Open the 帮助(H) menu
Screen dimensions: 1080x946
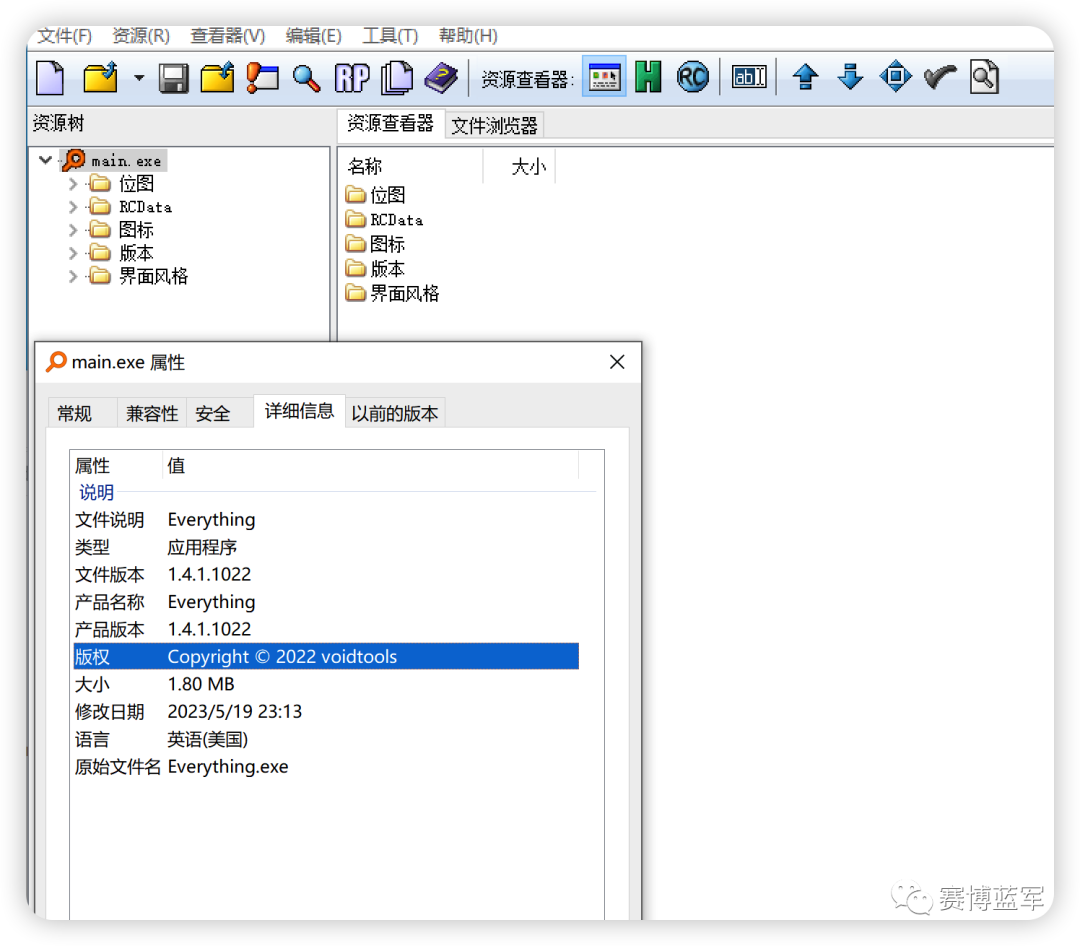468,36
